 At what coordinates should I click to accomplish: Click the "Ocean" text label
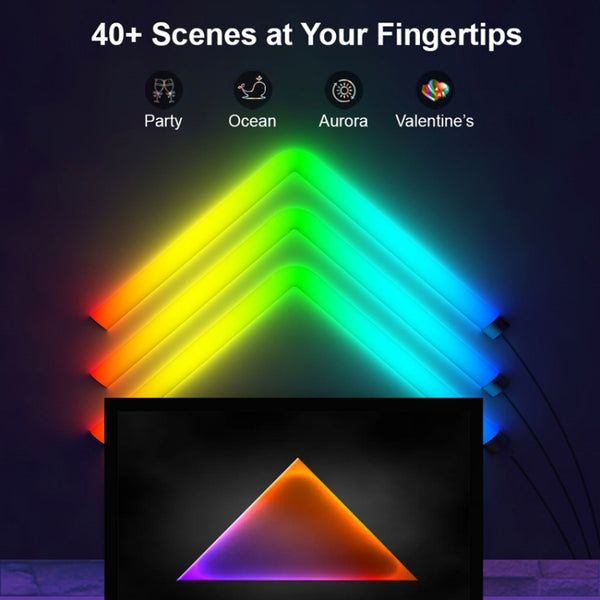pos(252,121)
